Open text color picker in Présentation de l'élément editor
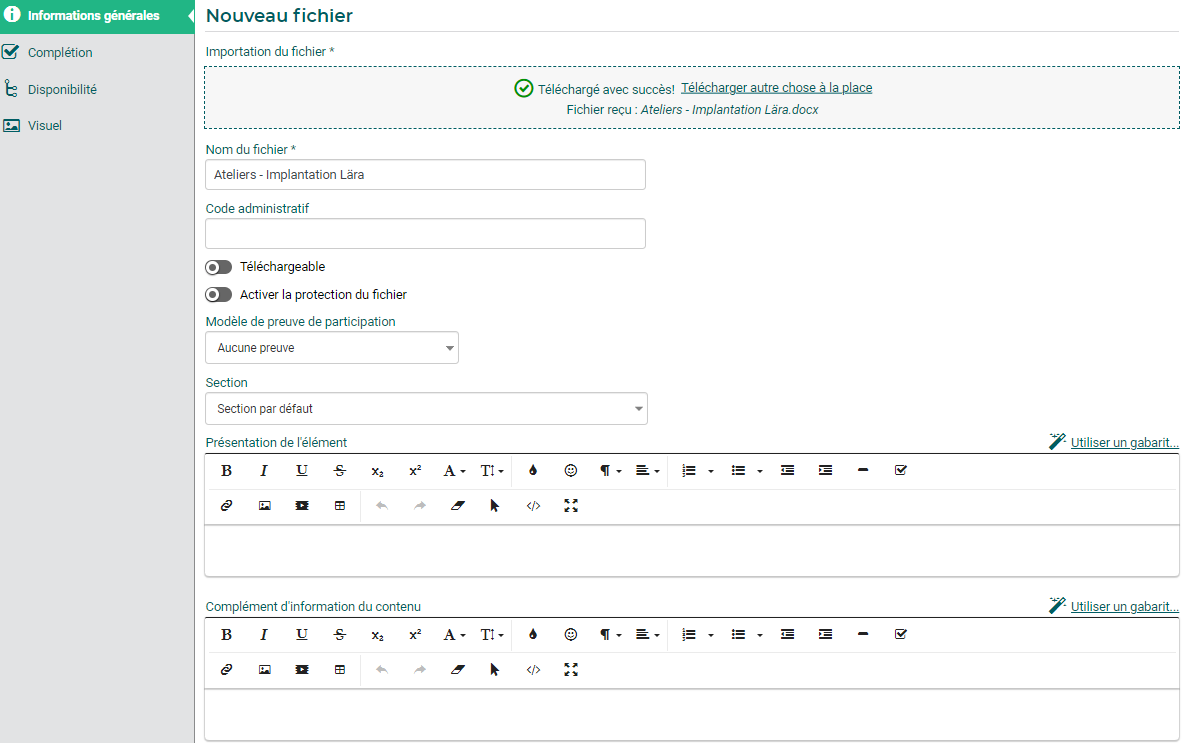Image resolution: width=1183 pixels, height=743 pixels. point(533,471)
